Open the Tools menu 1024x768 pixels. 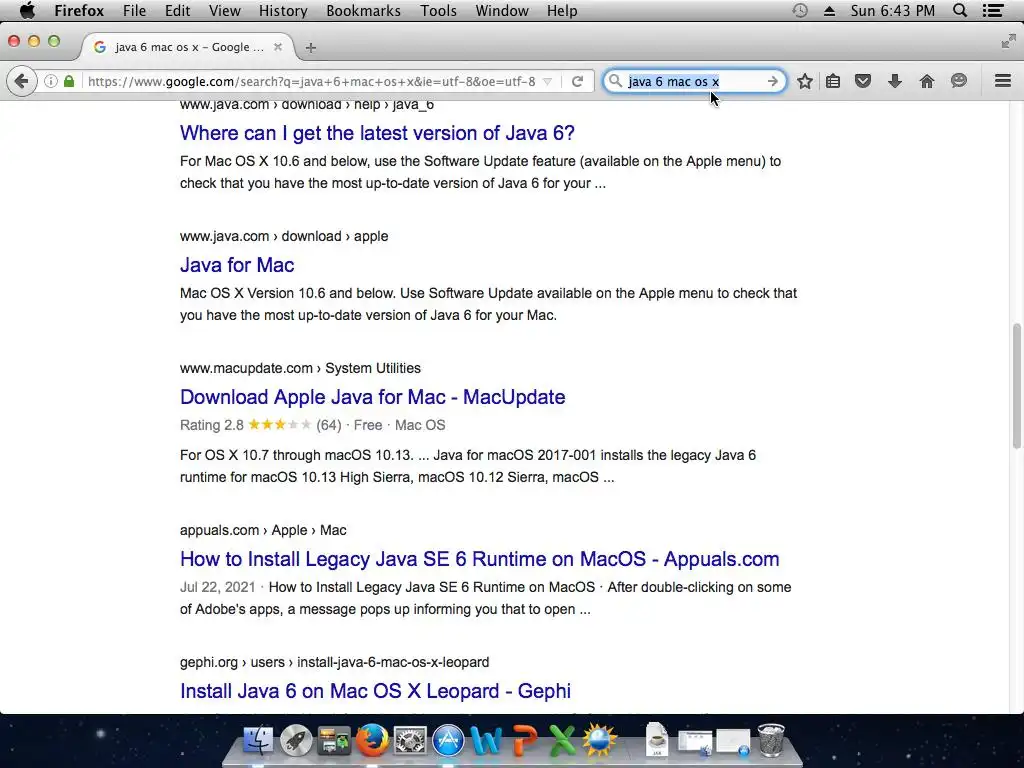[438, 10]
